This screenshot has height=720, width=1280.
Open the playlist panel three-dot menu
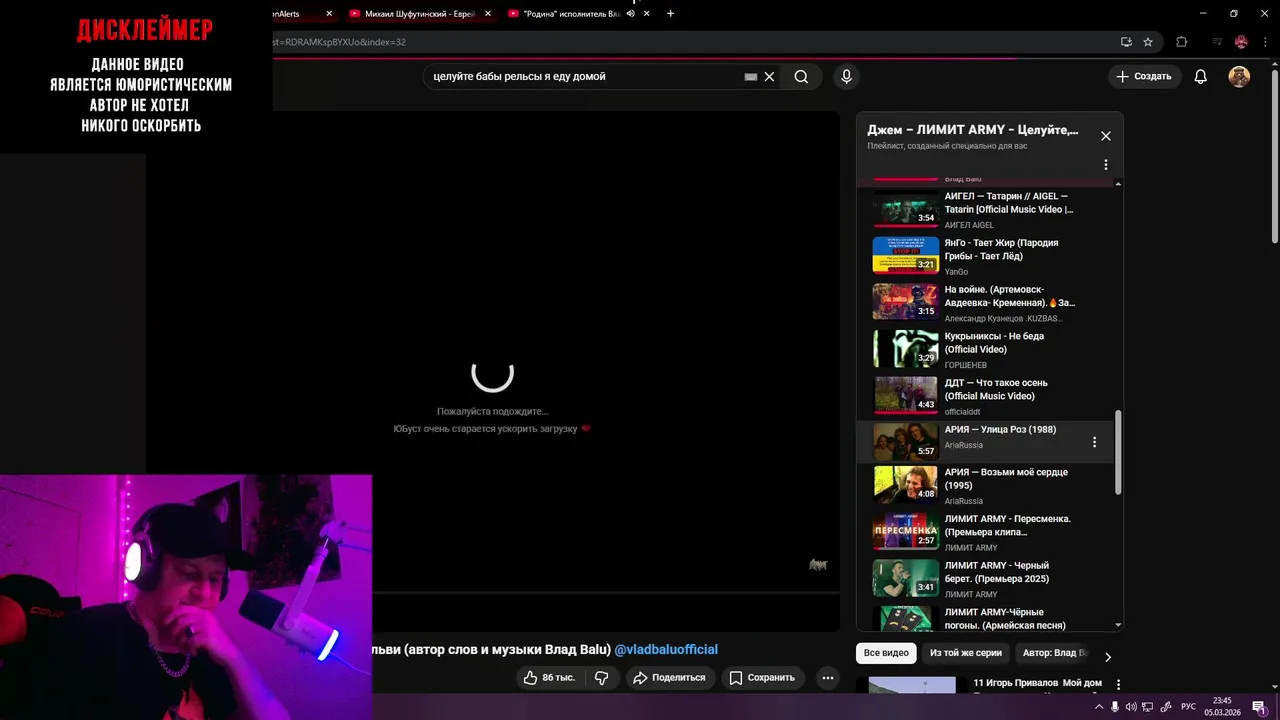pyautogui.click(x=1105, y=165)
